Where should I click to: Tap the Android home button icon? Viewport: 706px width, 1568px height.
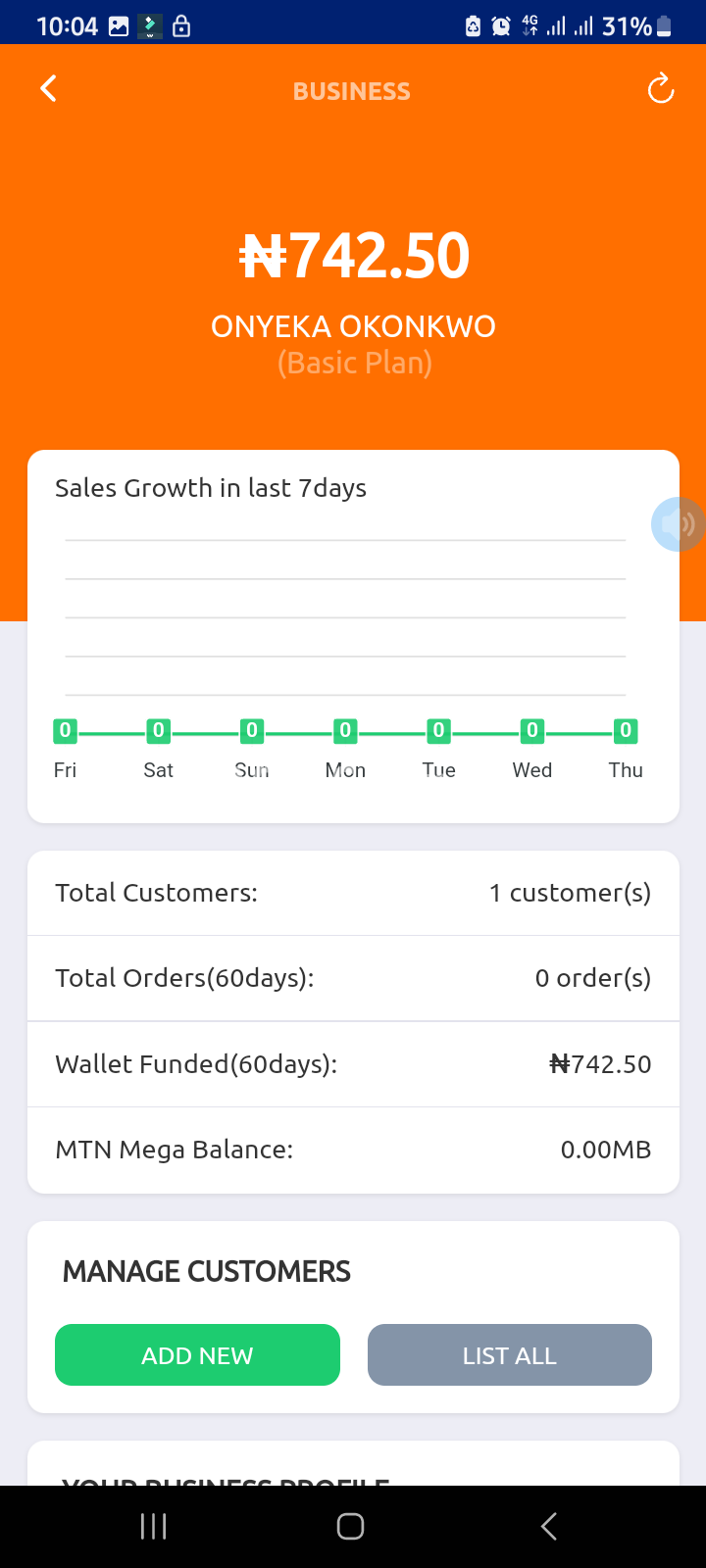tap(351, 1526)
